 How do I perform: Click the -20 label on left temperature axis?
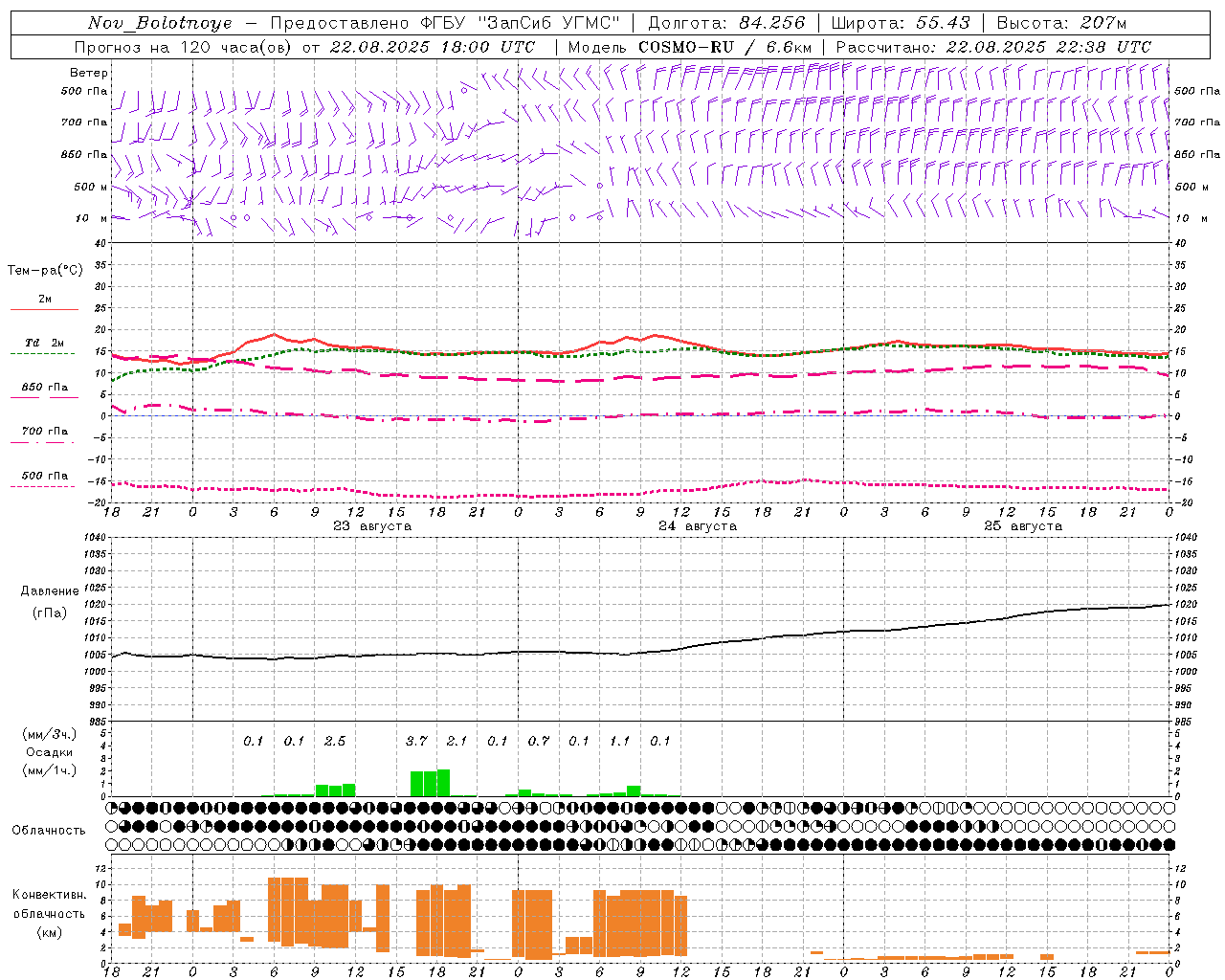coord(98,502)
